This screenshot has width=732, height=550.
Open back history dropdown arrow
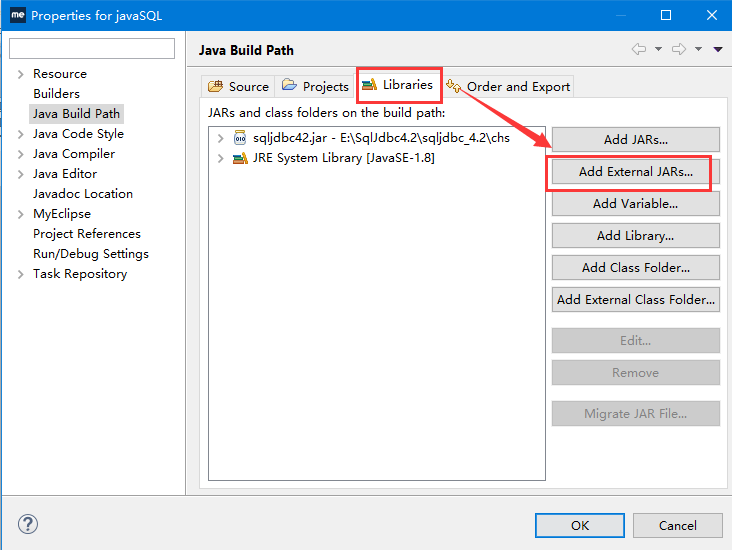[658, 49]
